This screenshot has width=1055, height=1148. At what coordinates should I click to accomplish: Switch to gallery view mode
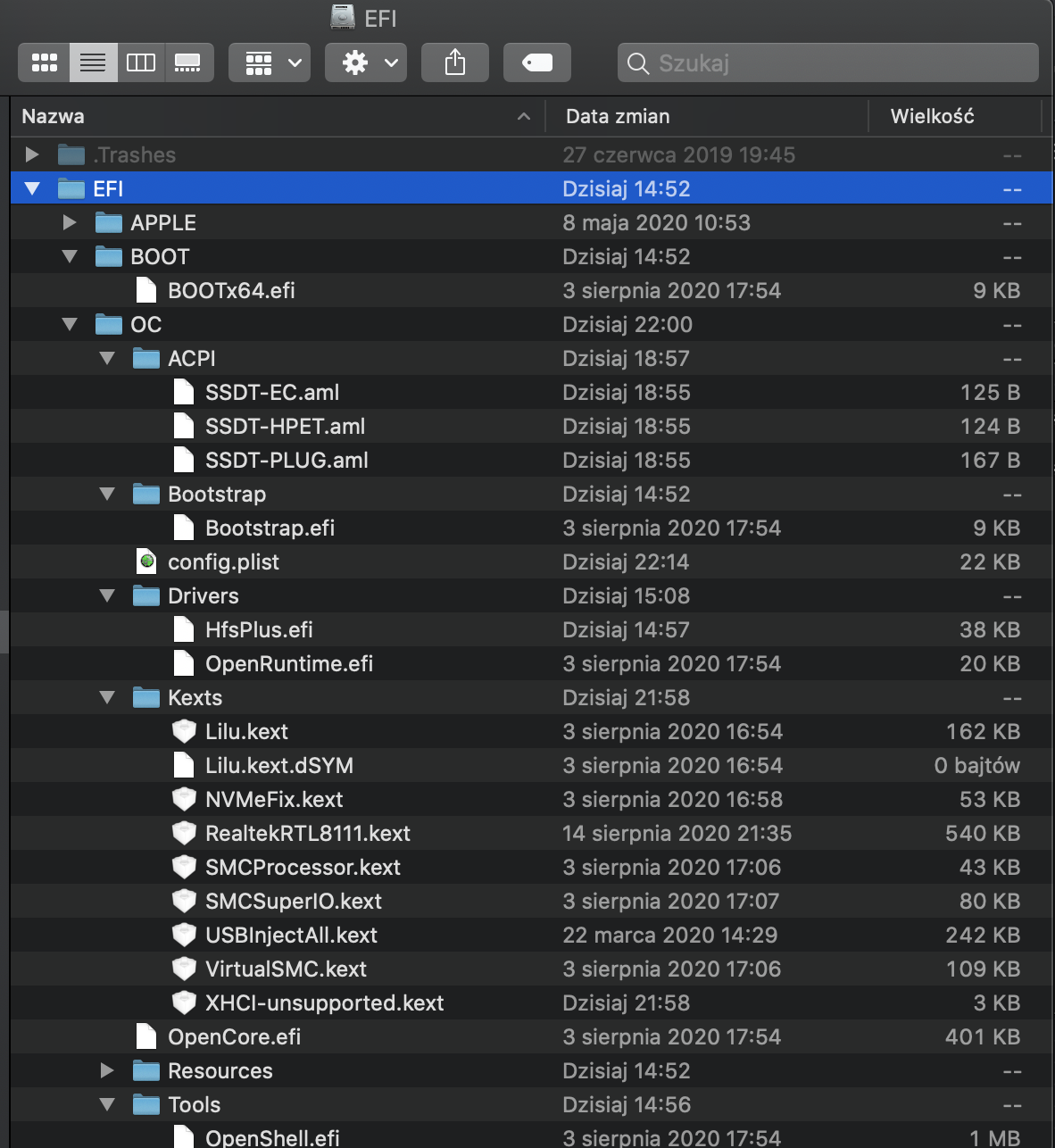pyautogui.click(x=188, y=62)
